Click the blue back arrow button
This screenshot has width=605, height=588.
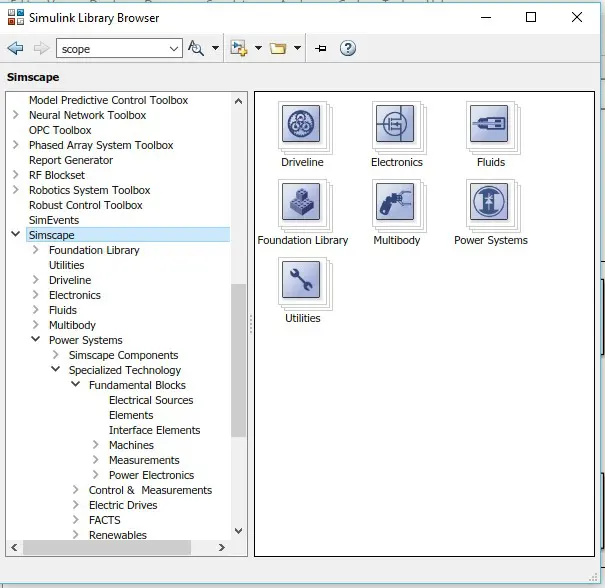point(15,48)
